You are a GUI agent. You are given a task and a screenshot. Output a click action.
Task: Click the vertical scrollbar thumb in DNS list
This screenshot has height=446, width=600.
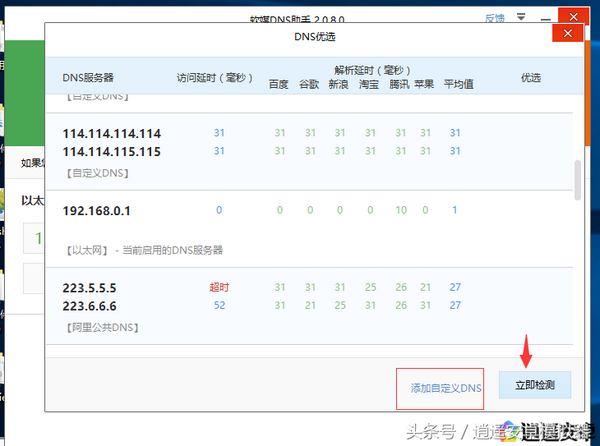[x=577, y=180]
